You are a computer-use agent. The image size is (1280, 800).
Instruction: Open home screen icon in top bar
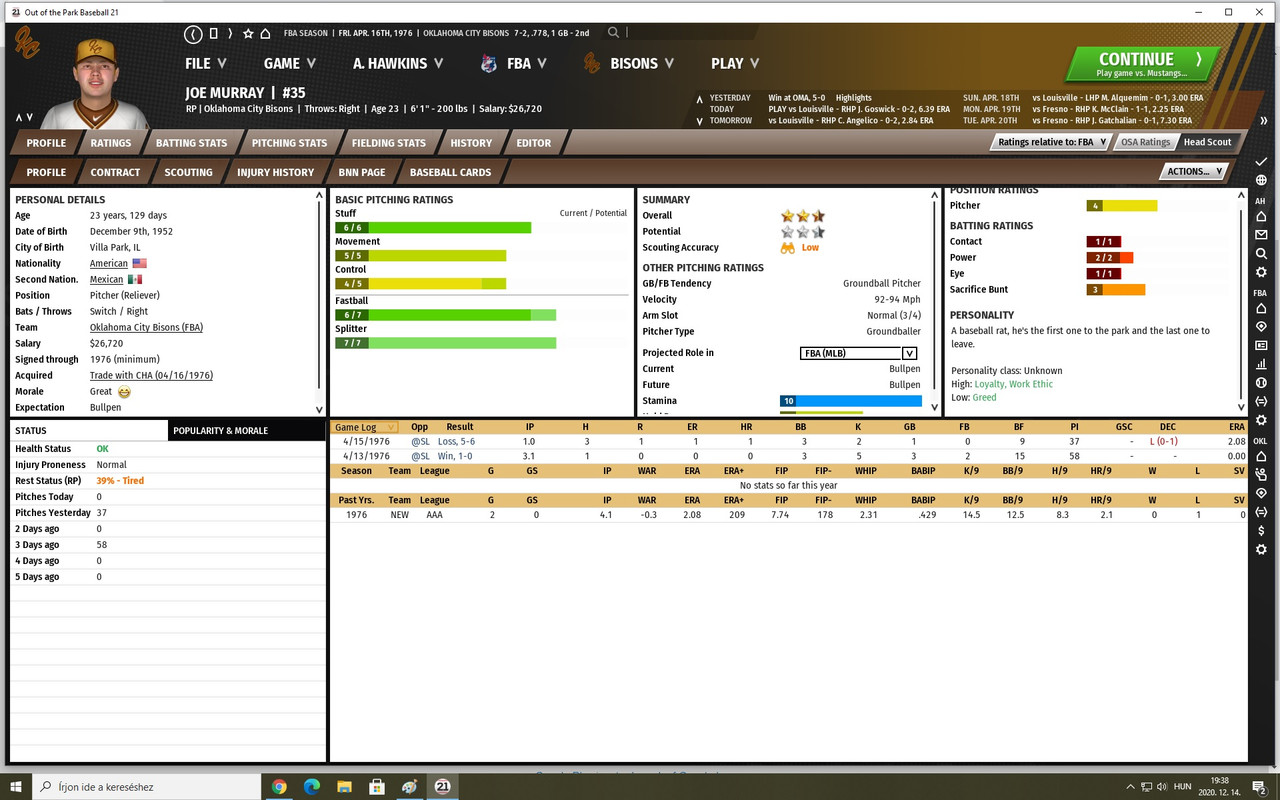pos(265,33)
